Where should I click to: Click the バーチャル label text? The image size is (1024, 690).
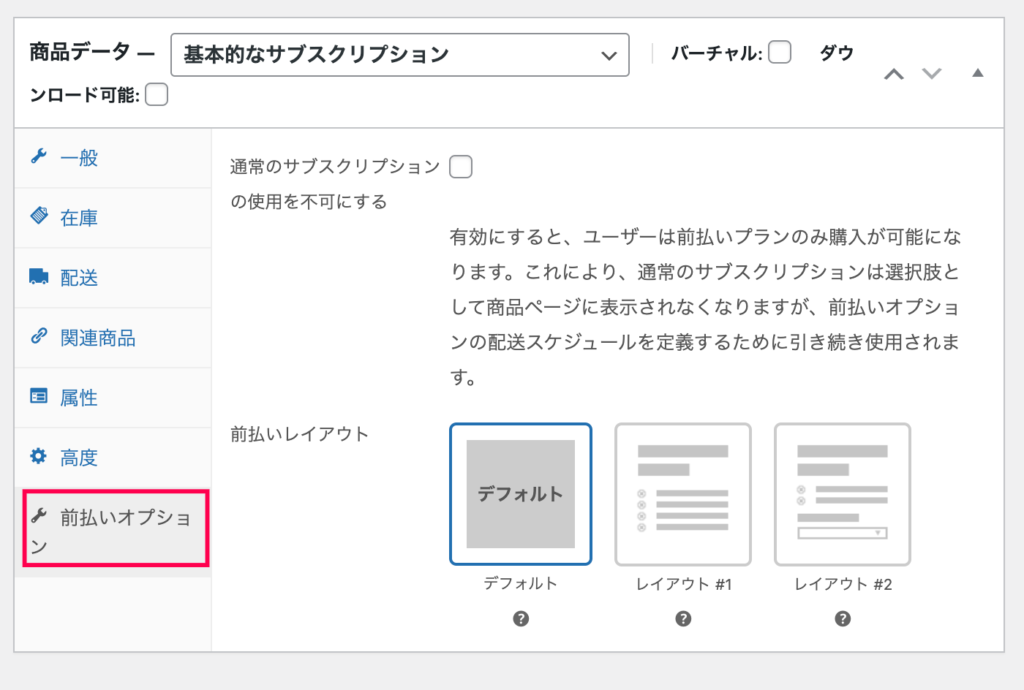(x=716, y=53)
